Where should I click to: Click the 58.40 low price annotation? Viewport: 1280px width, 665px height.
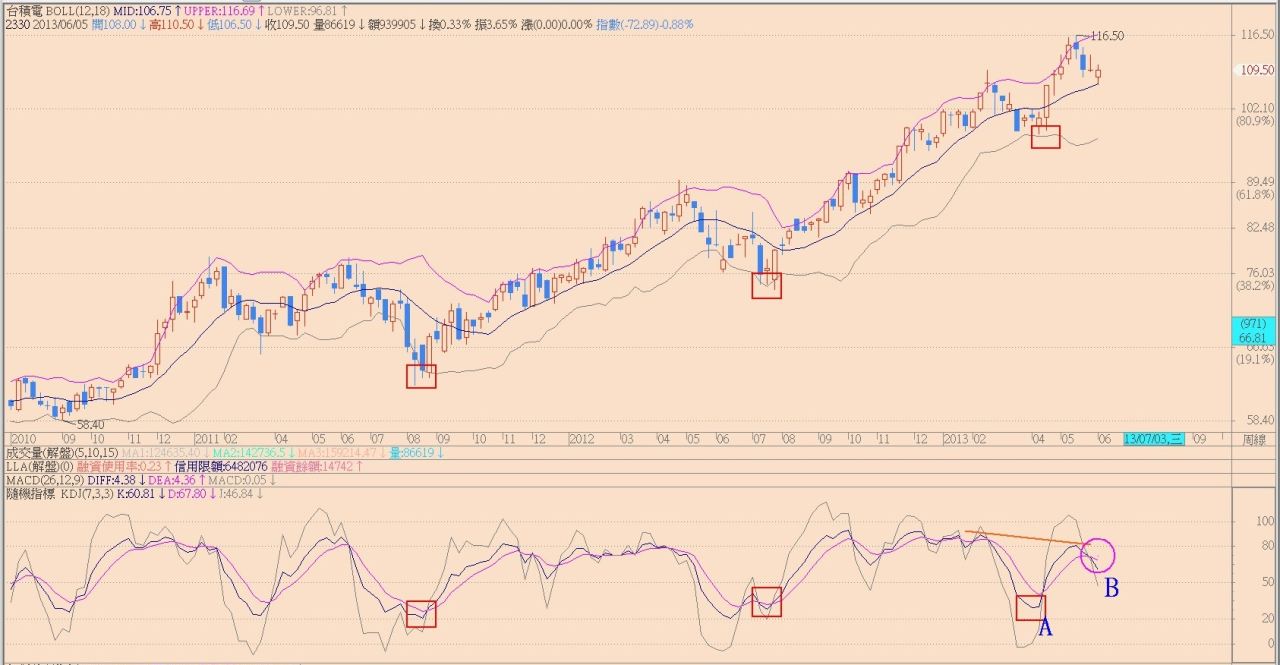coord(91,424)
